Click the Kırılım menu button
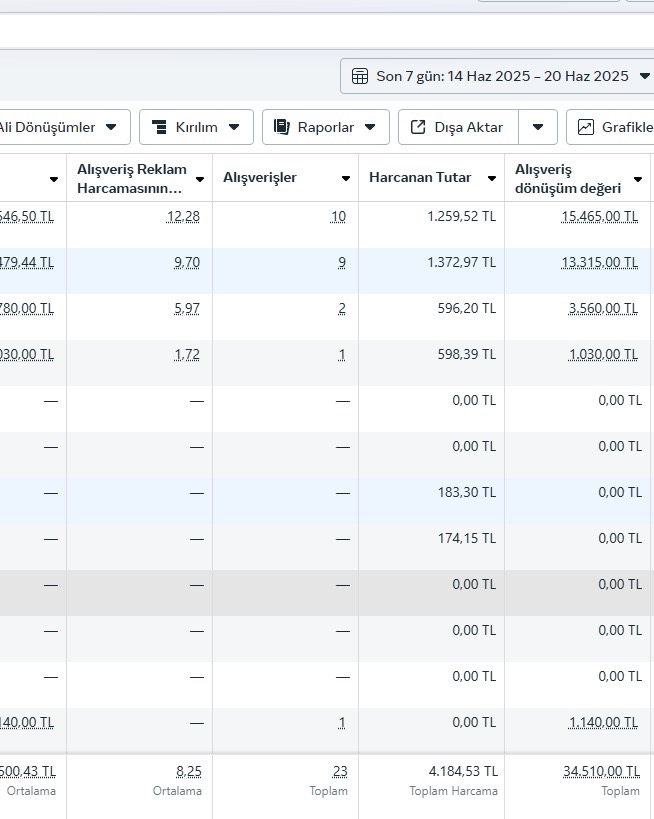654x819 pixels. pyautogui.click(x=196, y=127)
